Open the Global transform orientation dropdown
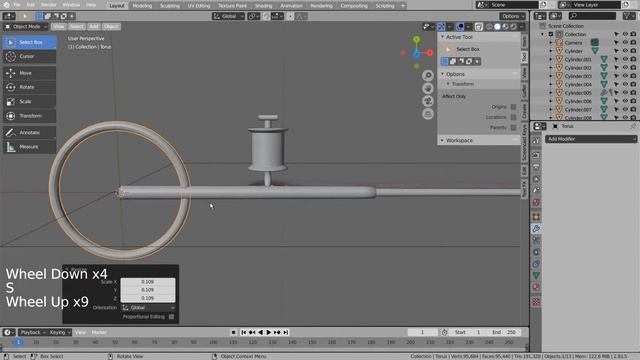The width and height of the screenshot is (640, 360). tap(229, 16)
